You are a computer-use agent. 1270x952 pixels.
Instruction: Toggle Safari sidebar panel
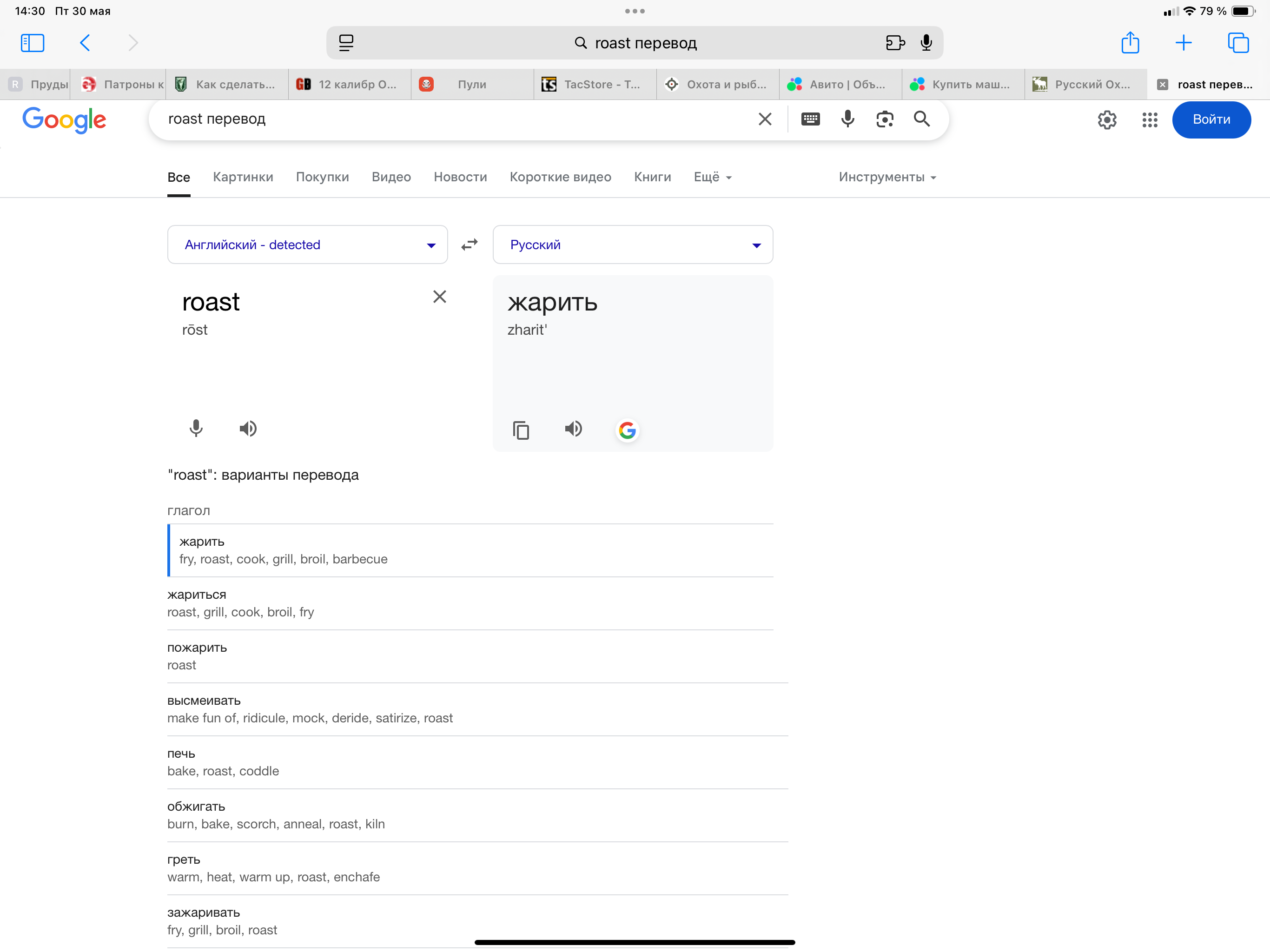click(x=32, y=43)
